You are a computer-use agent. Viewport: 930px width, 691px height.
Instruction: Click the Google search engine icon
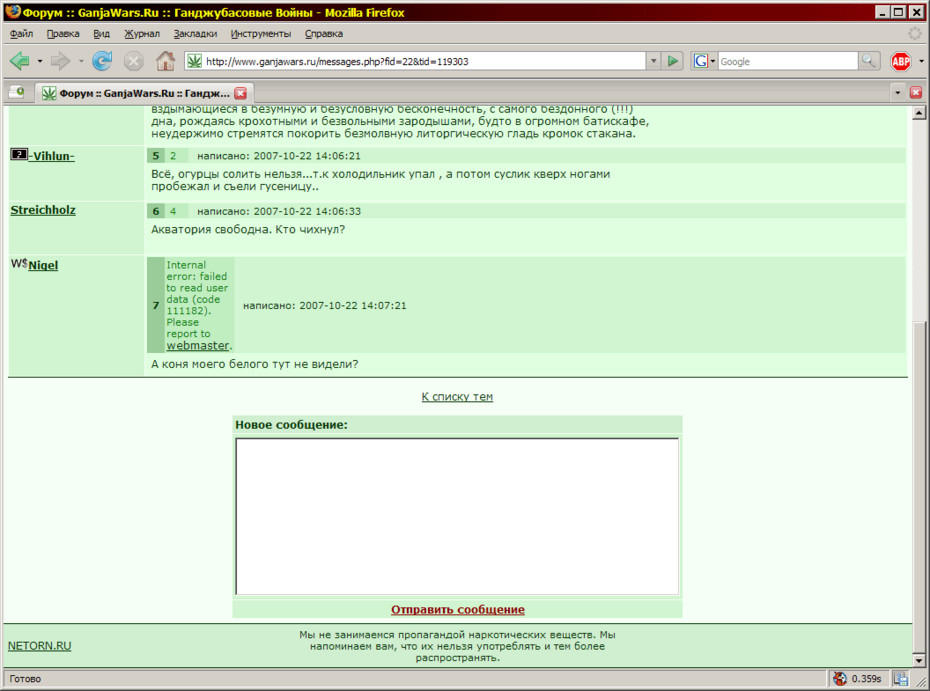click(700, 61)
